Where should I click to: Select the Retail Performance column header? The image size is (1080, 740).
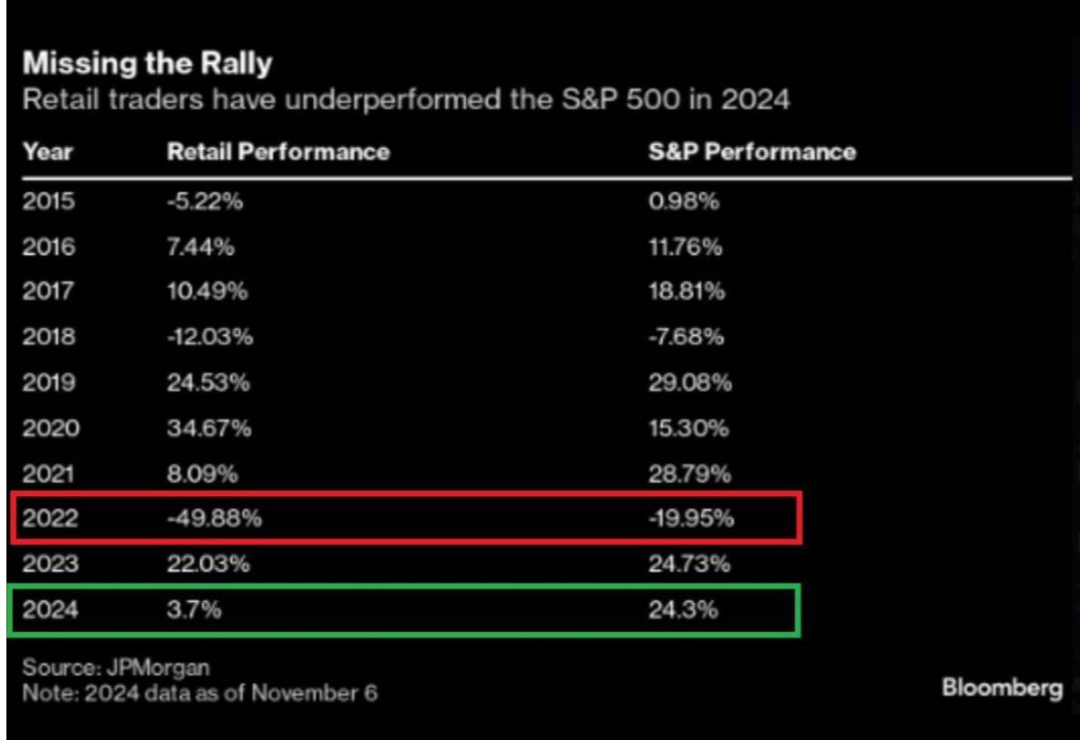click(x=278, y=152)
